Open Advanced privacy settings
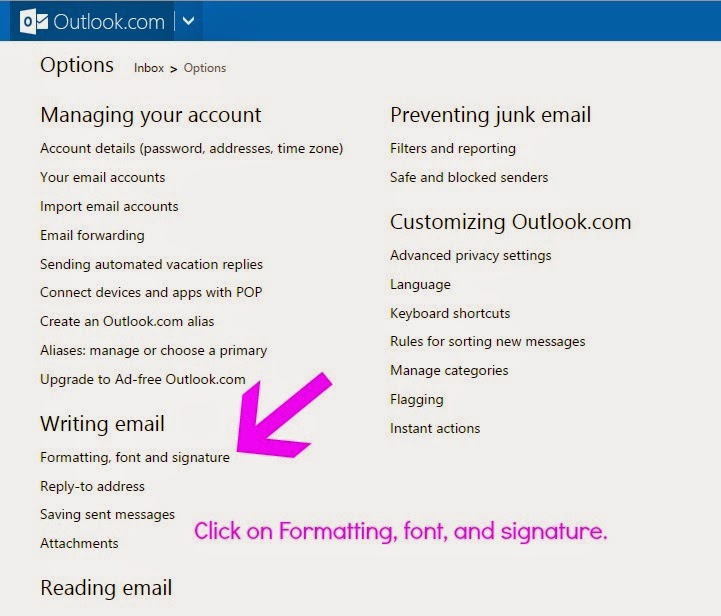 click(470, 256)
